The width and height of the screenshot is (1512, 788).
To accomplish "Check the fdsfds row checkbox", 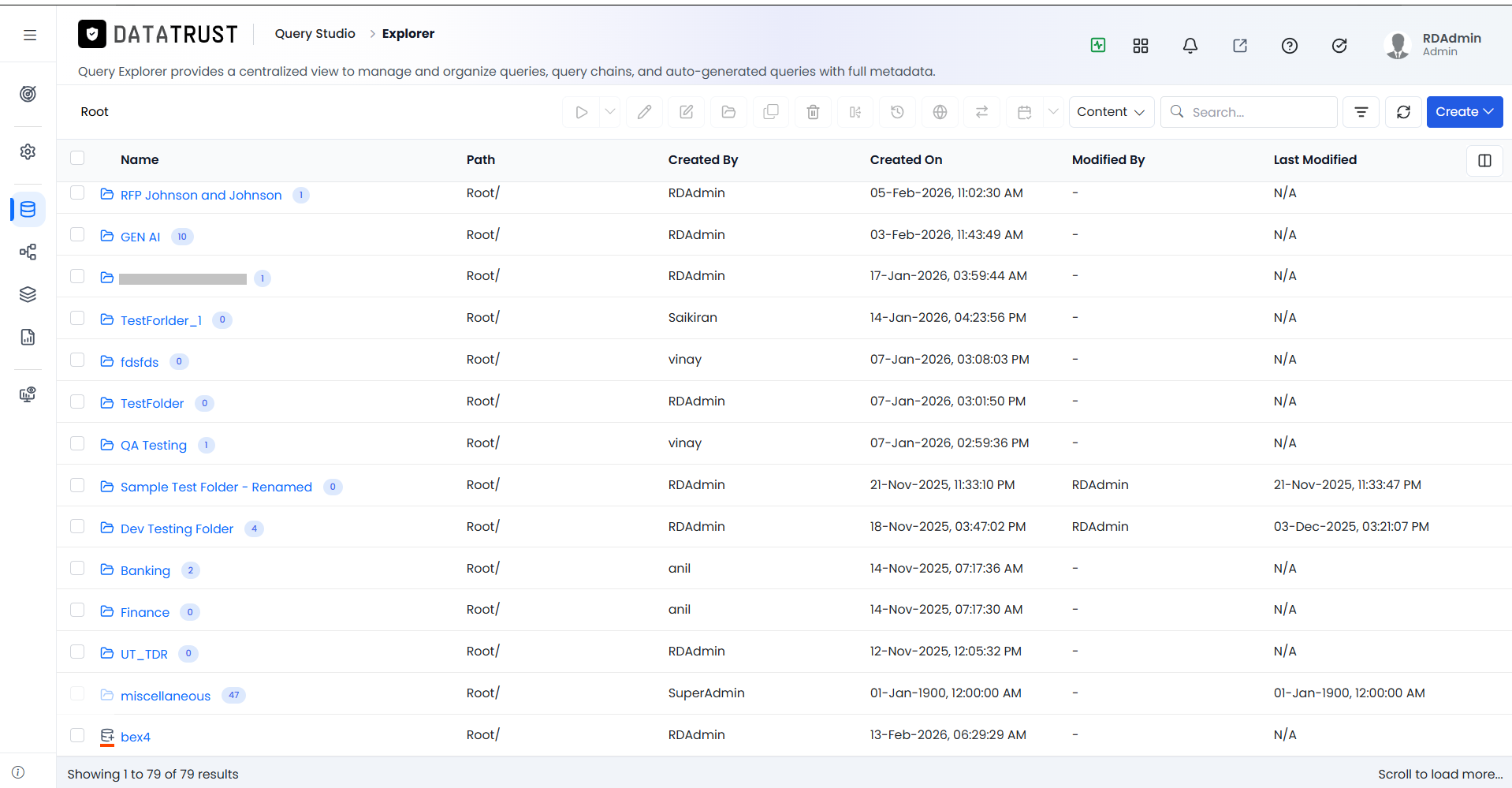I will (x=77, y=360).
